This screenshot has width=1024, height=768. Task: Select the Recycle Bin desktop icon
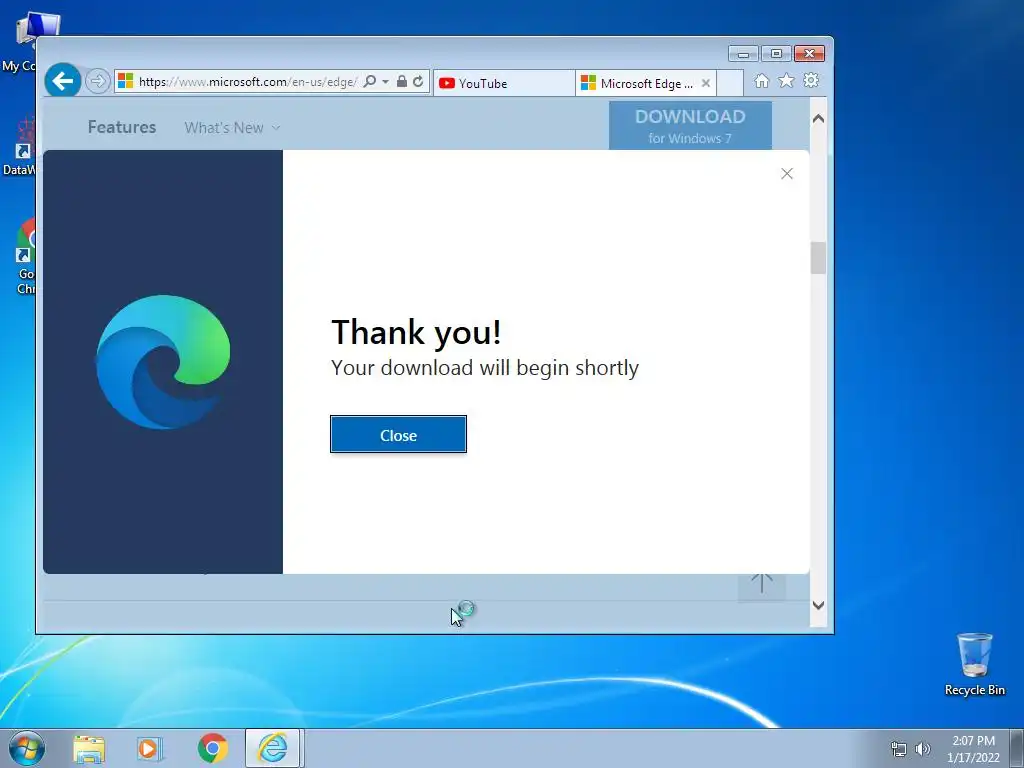[974, 664]
